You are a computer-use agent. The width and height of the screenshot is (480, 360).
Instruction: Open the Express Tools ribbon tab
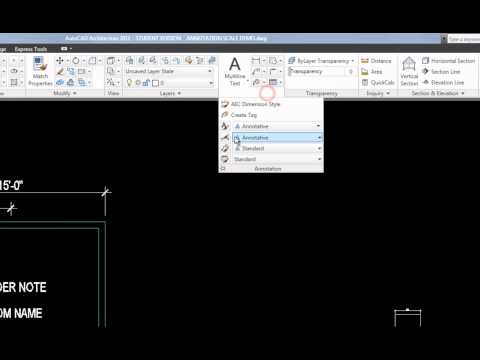pos(31,49)
